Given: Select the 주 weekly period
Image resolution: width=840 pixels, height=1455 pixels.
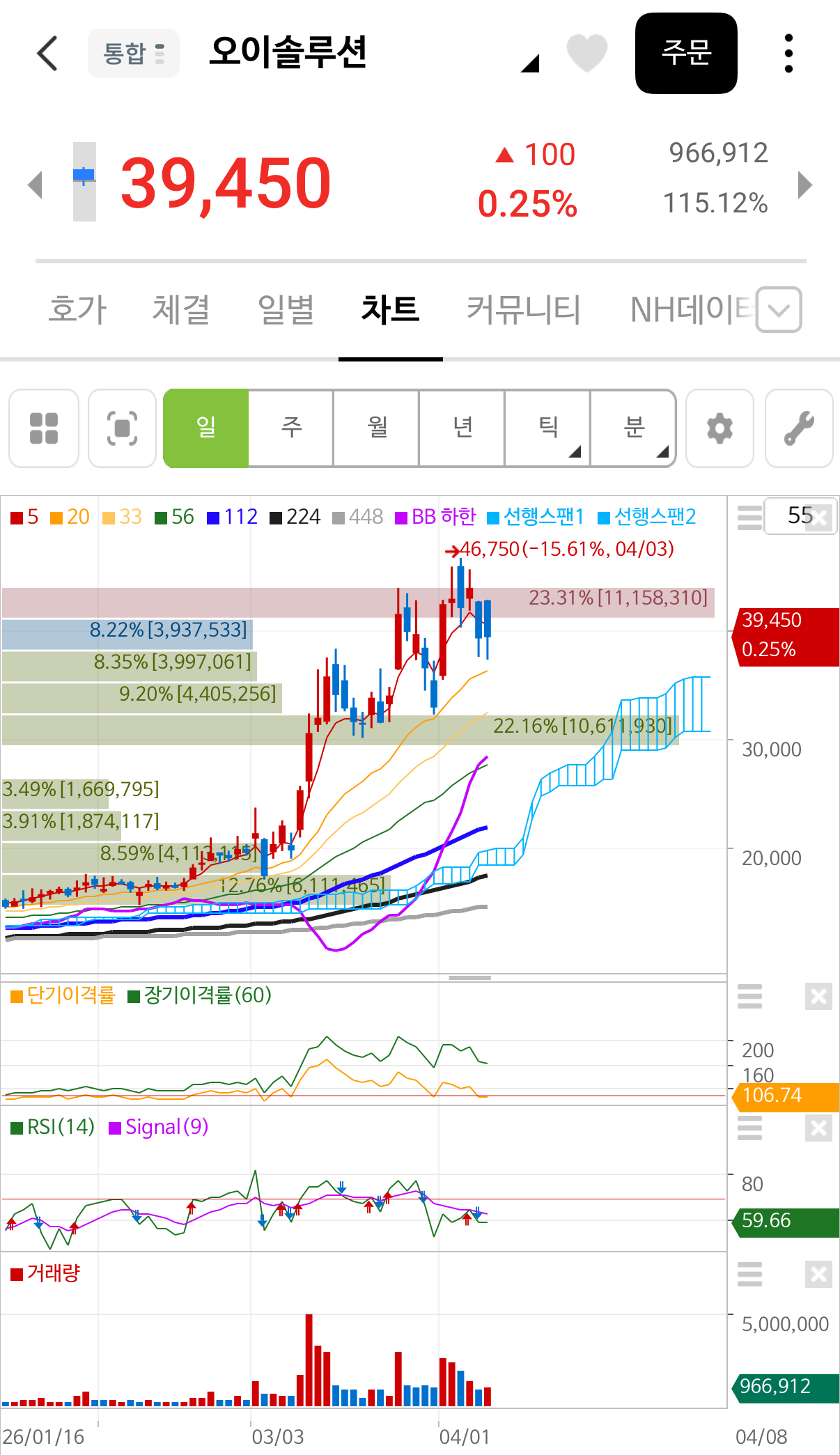Looking at the screenshot, I should (x=291, y=428).
